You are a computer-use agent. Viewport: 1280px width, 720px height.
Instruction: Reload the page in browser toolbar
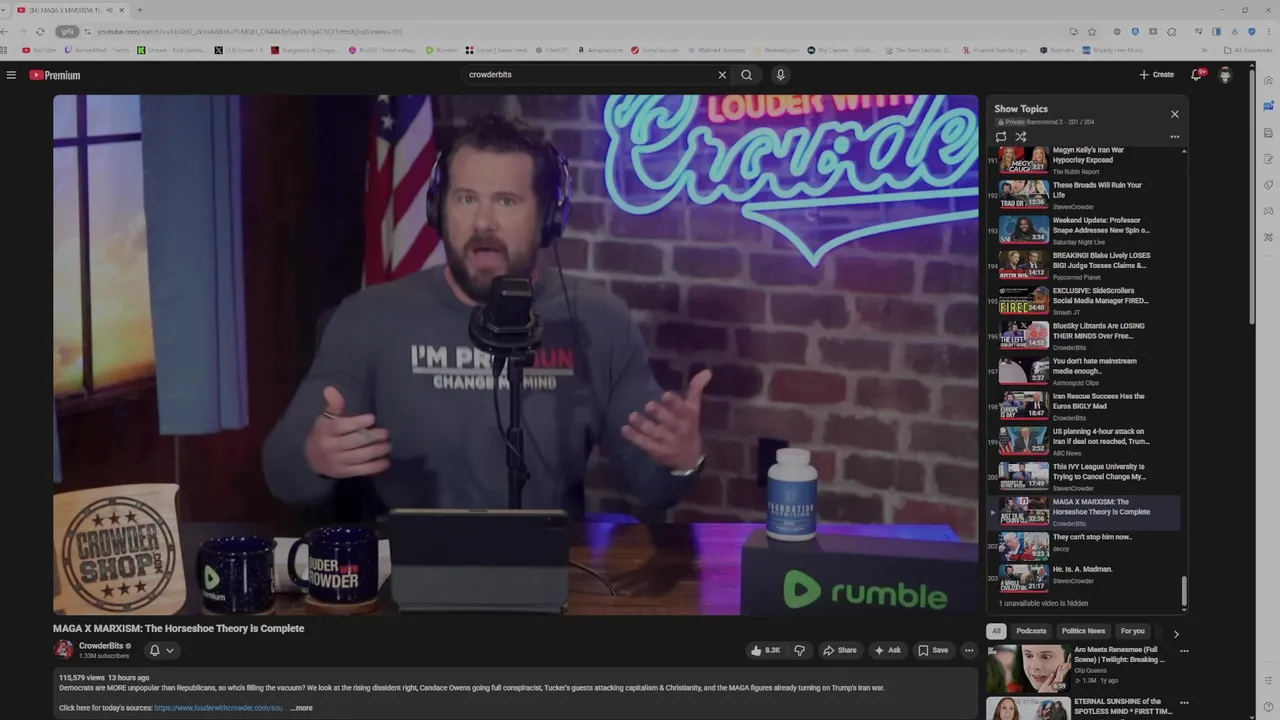tap(40, 31)
